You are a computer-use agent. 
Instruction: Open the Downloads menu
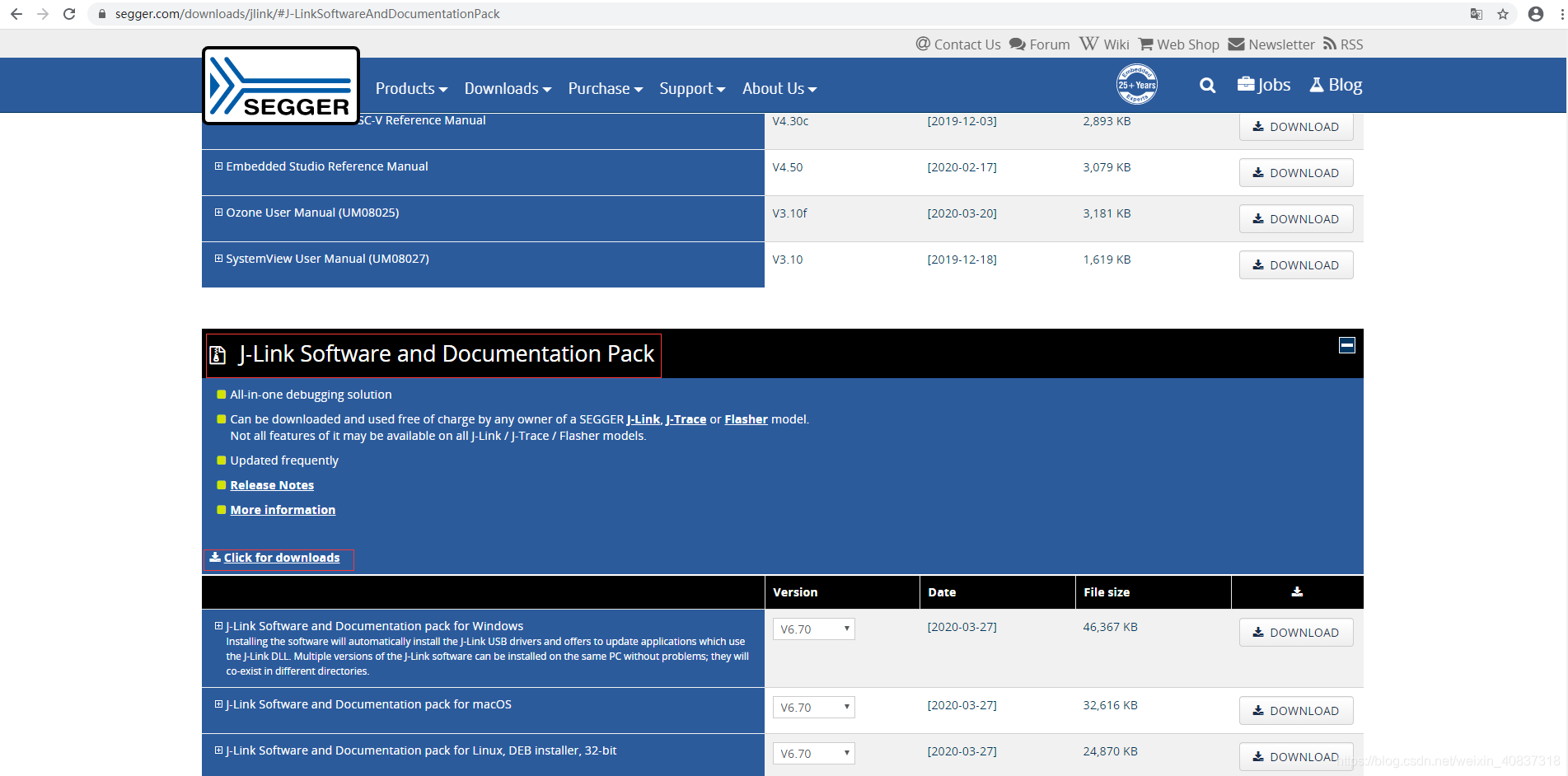pyautogui.click(x=508, y=88)
